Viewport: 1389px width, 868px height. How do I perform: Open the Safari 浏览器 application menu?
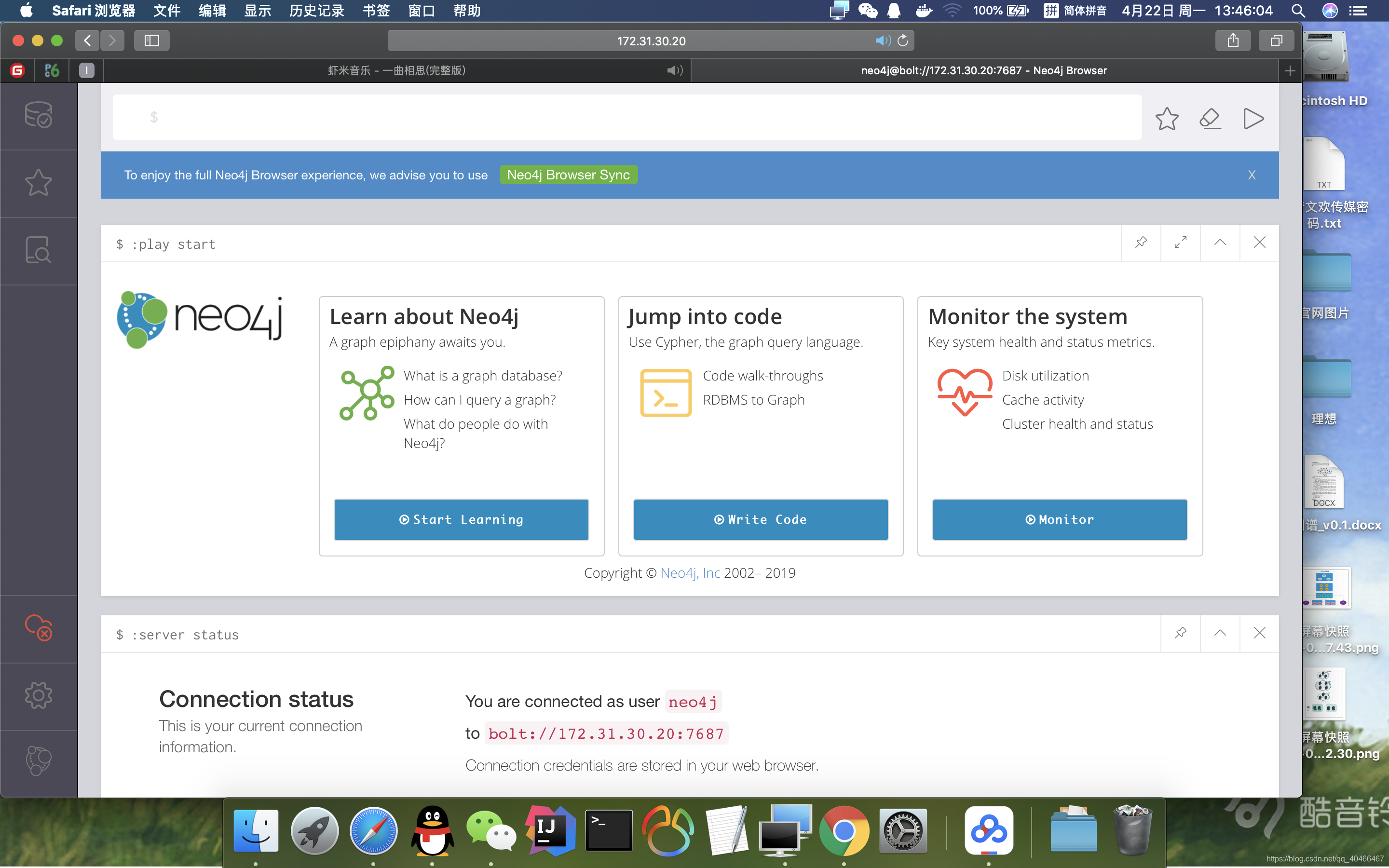94,10
